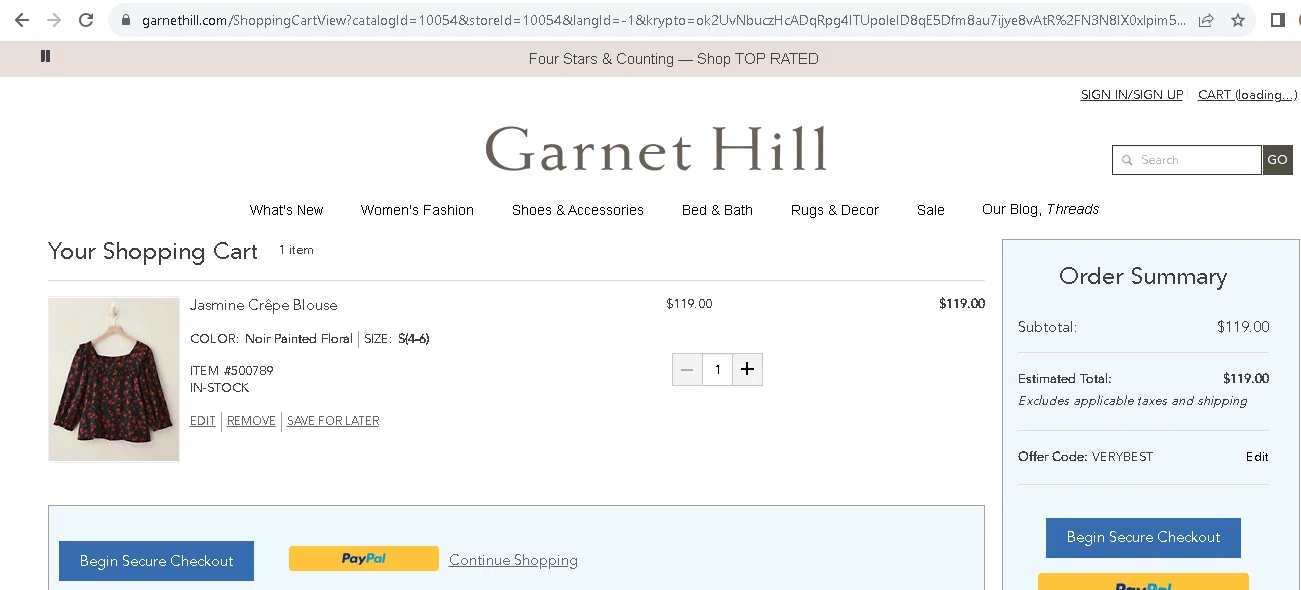
Task: Click EDIT under the blouse item
Action: click(202, 421)
